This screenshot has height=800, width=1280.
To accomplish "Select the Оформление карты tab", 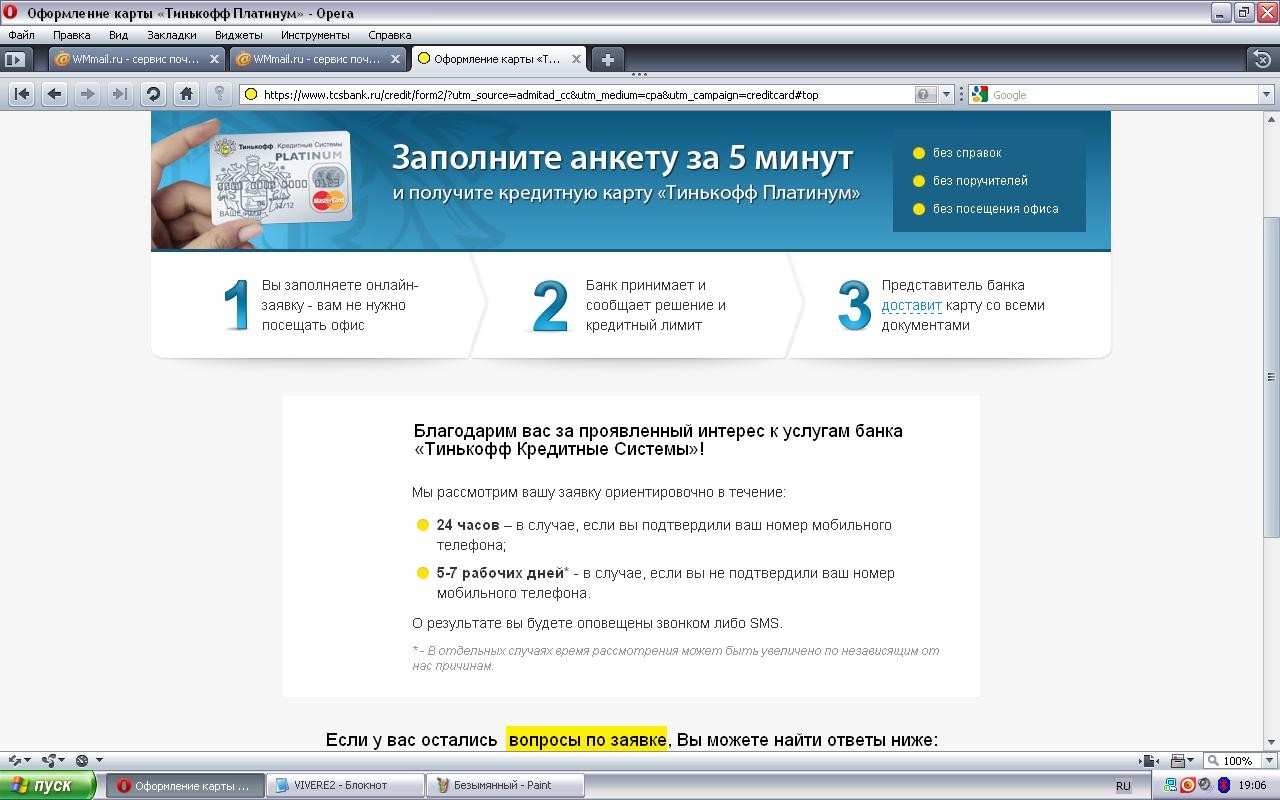I will point(498,59).
